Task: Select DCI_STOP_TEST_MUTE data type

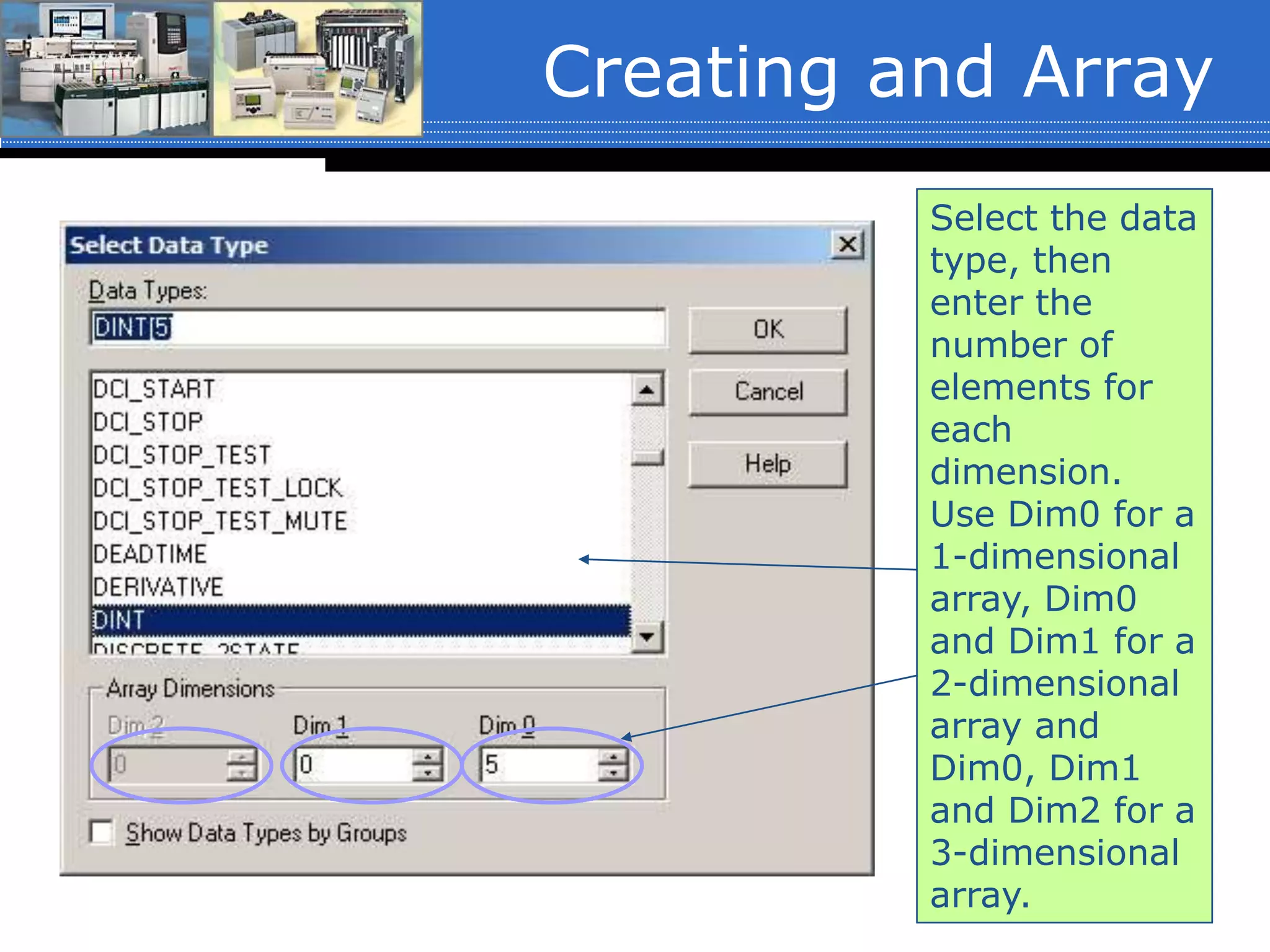Action: click(361, 521)
